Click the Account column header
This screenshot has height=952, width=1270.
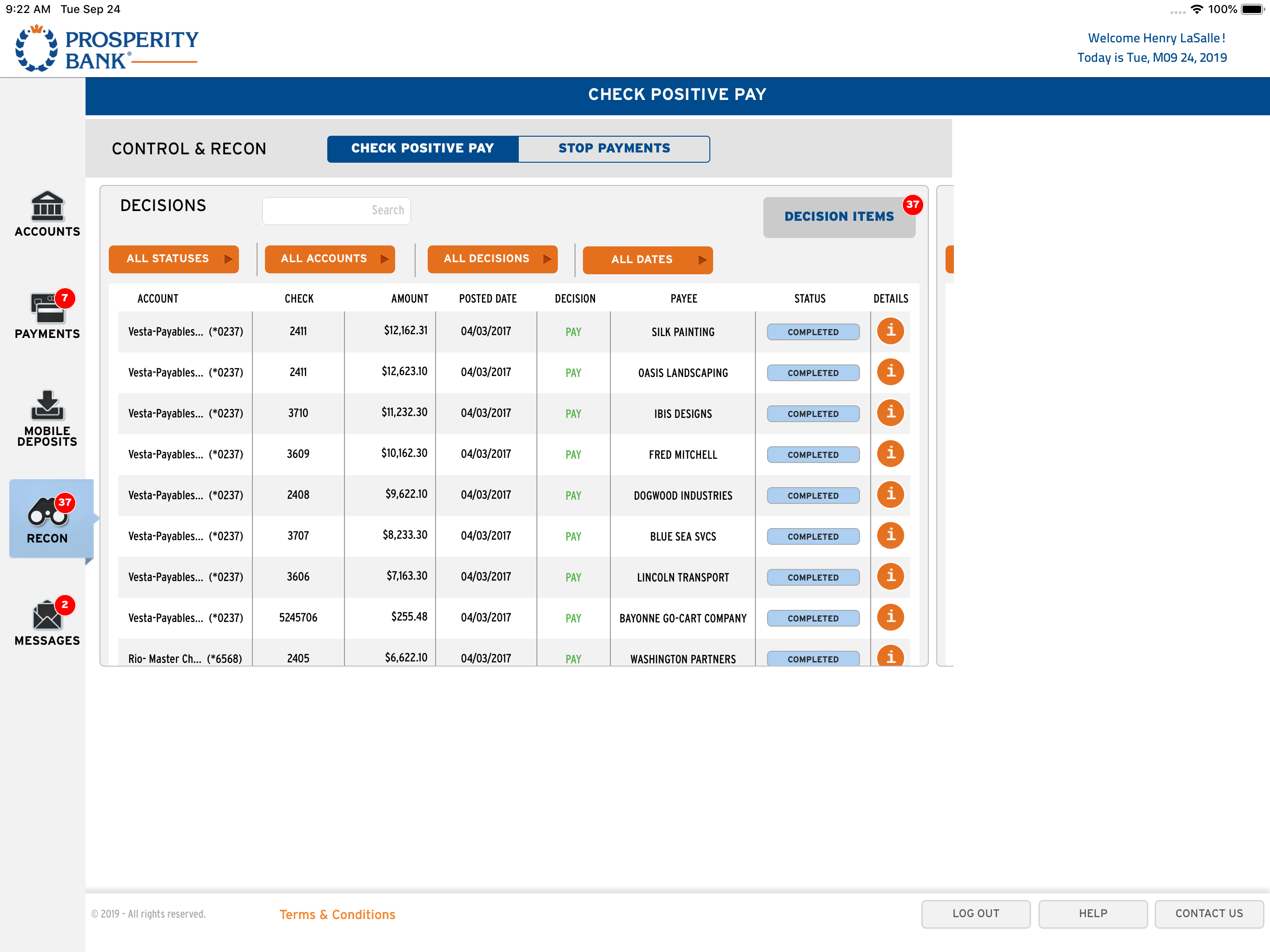click(x=158, y=298)
